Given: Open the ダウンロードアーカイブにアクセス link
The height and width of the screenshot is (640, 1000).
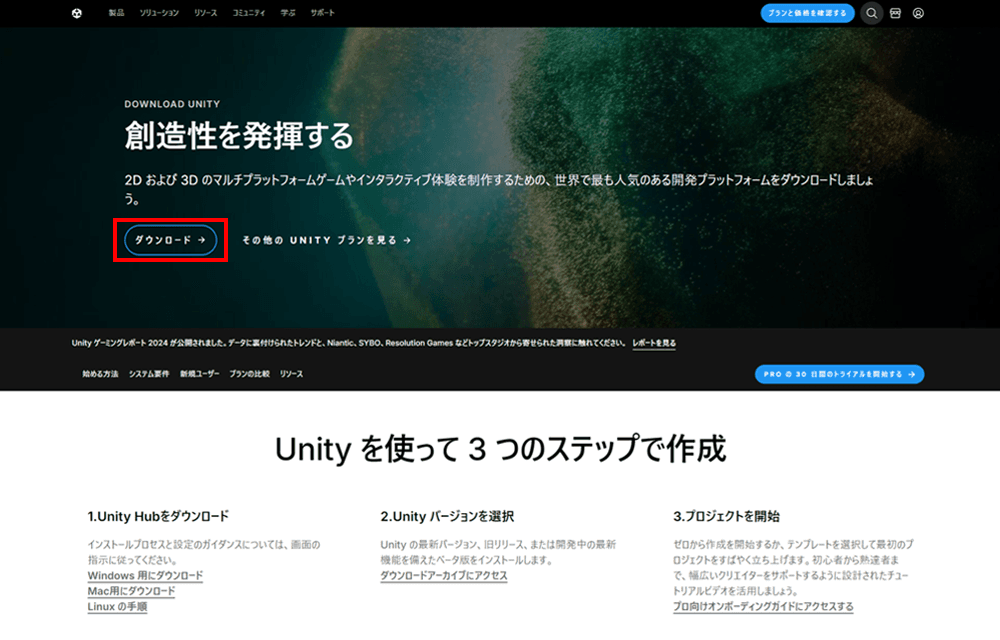Looking at the screenshot, I should point(444,576).
